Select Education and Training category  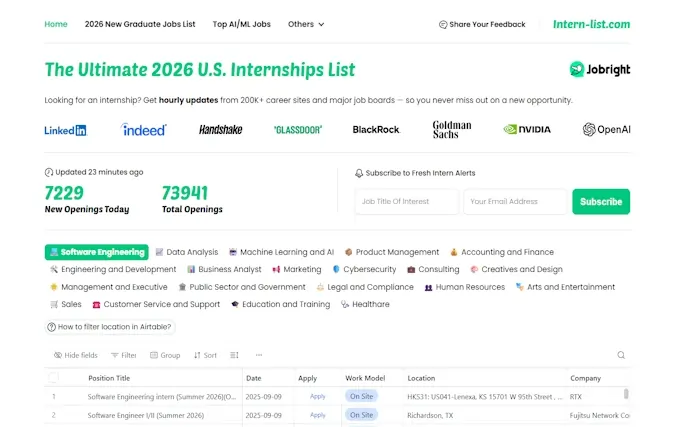coord(281,304)
